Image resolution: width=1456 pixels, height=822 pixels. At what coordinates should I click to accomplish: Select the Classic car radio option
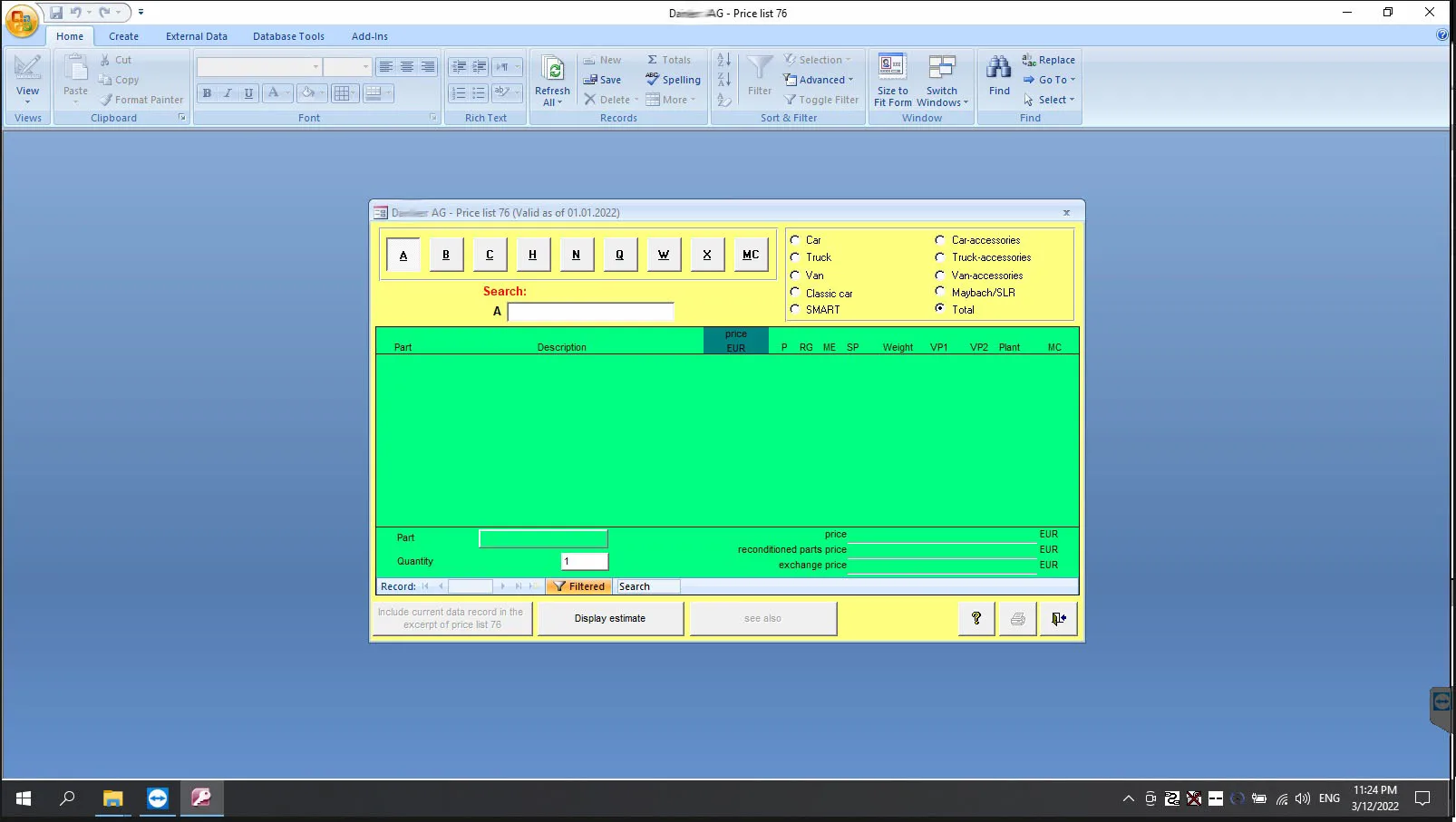(x=795, y=293)
